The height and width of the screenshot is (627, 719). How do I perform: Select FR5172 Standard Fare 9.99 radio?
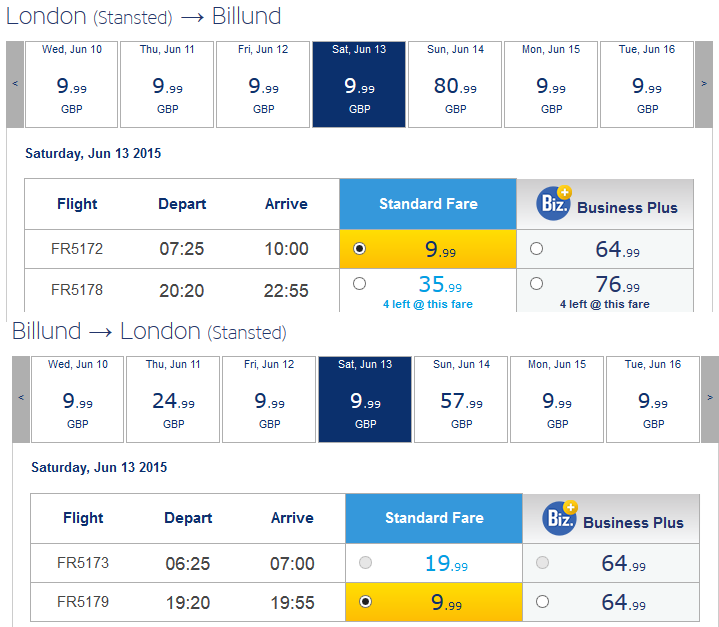[x=360, y=249]
